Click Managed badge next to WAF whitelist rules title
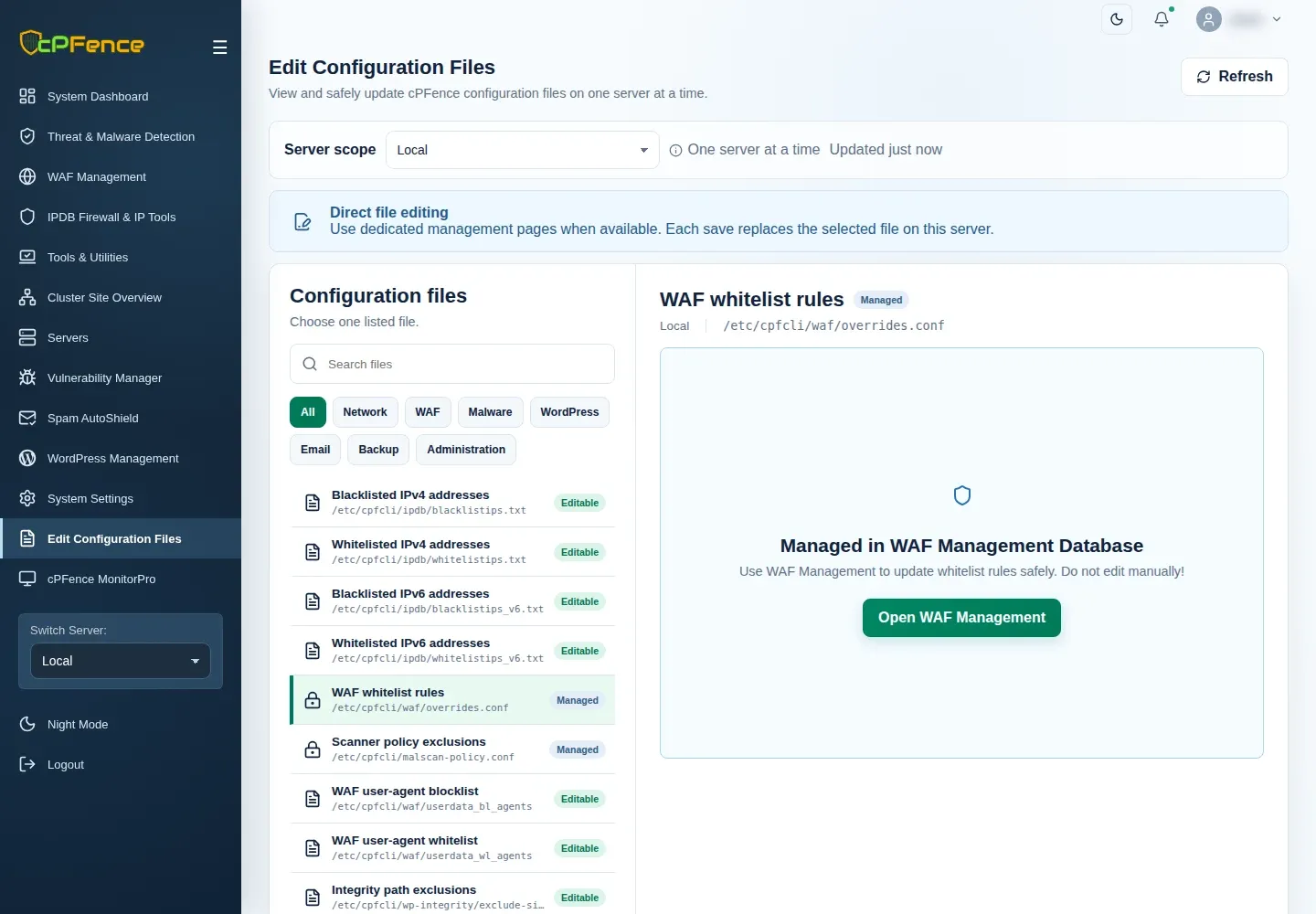This screenshot has width=1316, height=914. tap(881, 300)
